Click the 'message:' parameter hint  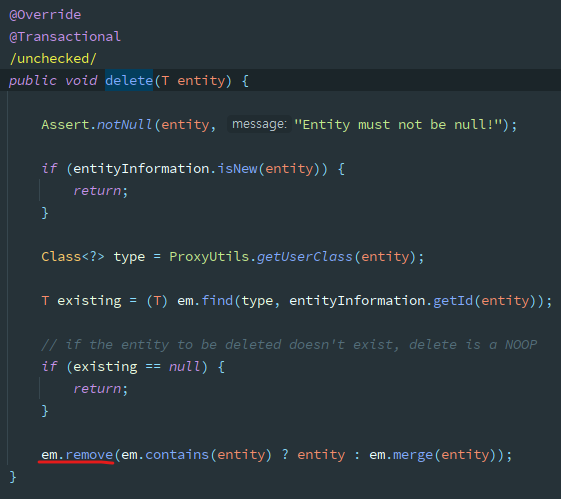259,124
